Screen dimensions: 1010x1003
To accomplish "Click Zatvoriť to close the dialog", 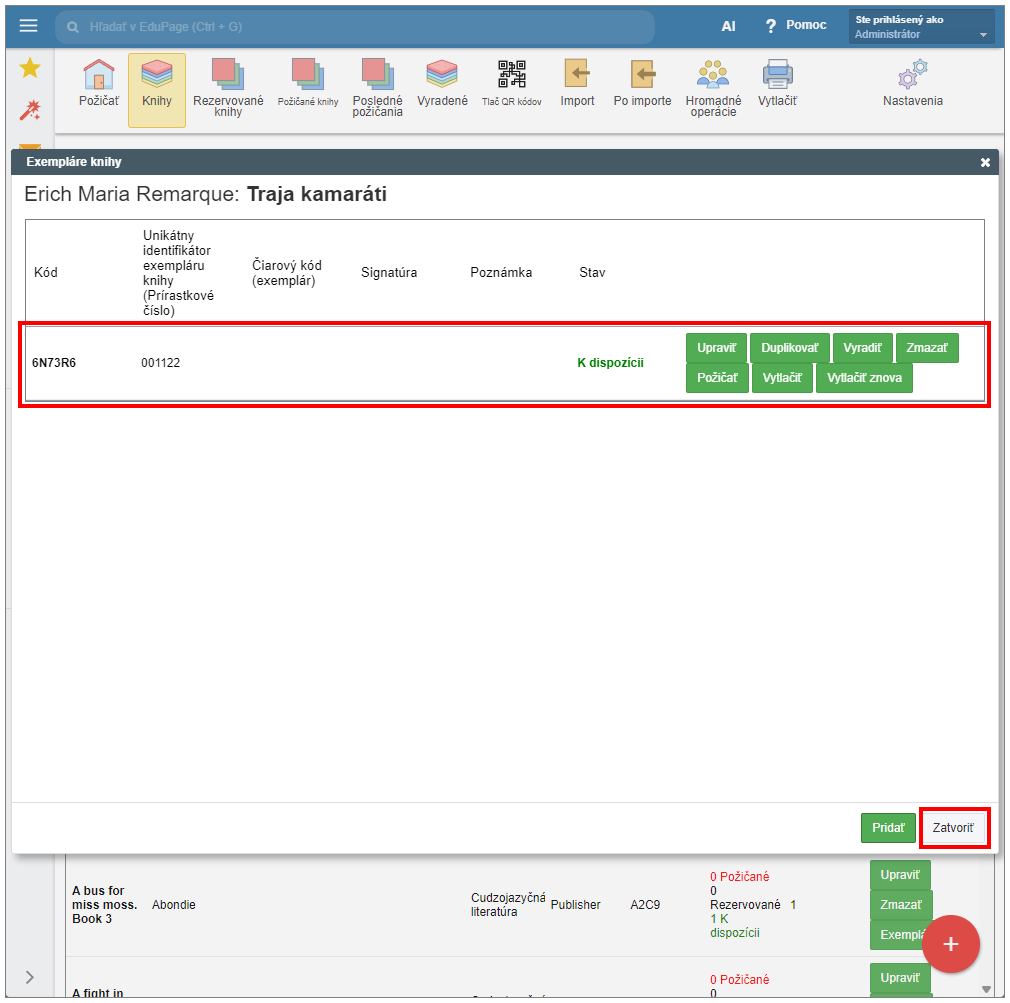I will [954, 828].
